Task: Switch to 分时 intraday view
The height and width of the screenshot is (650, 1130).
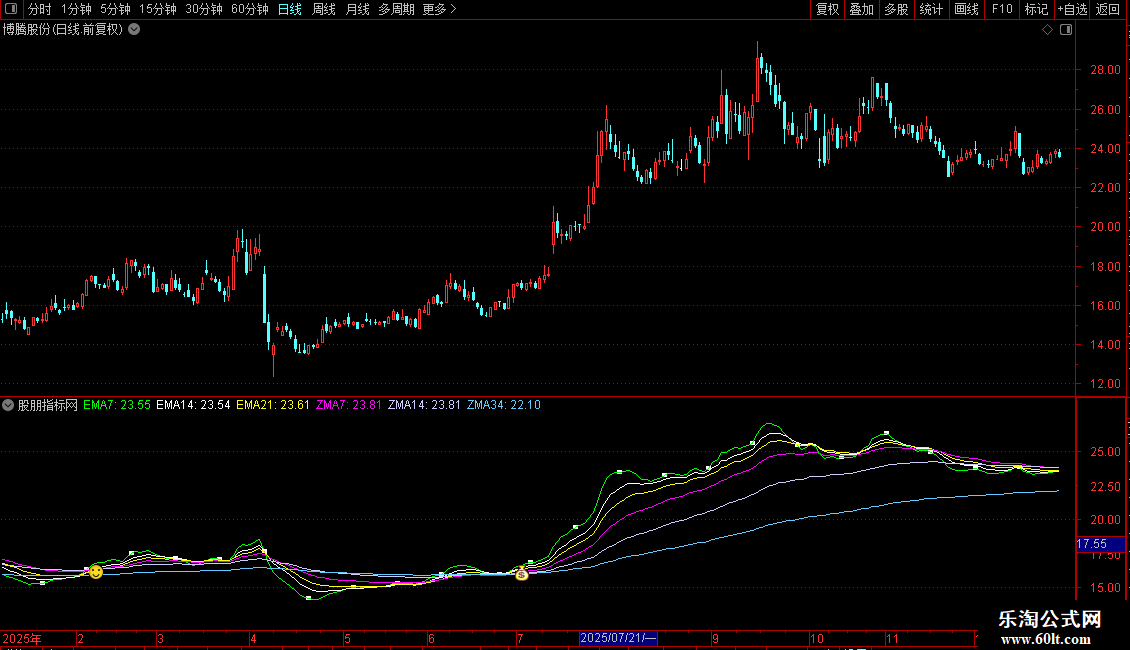Action: click(x=40, y=9)
